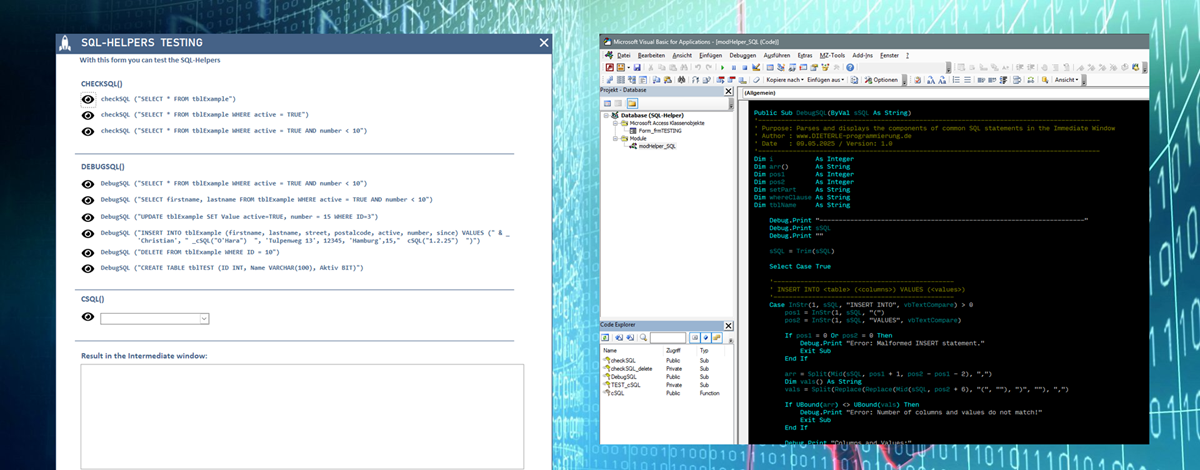The height and width of the screenshot is (470, 1200).
Task: Click the Optionen button in MZ-Tools toolbar
Action: tap(881, 80)
